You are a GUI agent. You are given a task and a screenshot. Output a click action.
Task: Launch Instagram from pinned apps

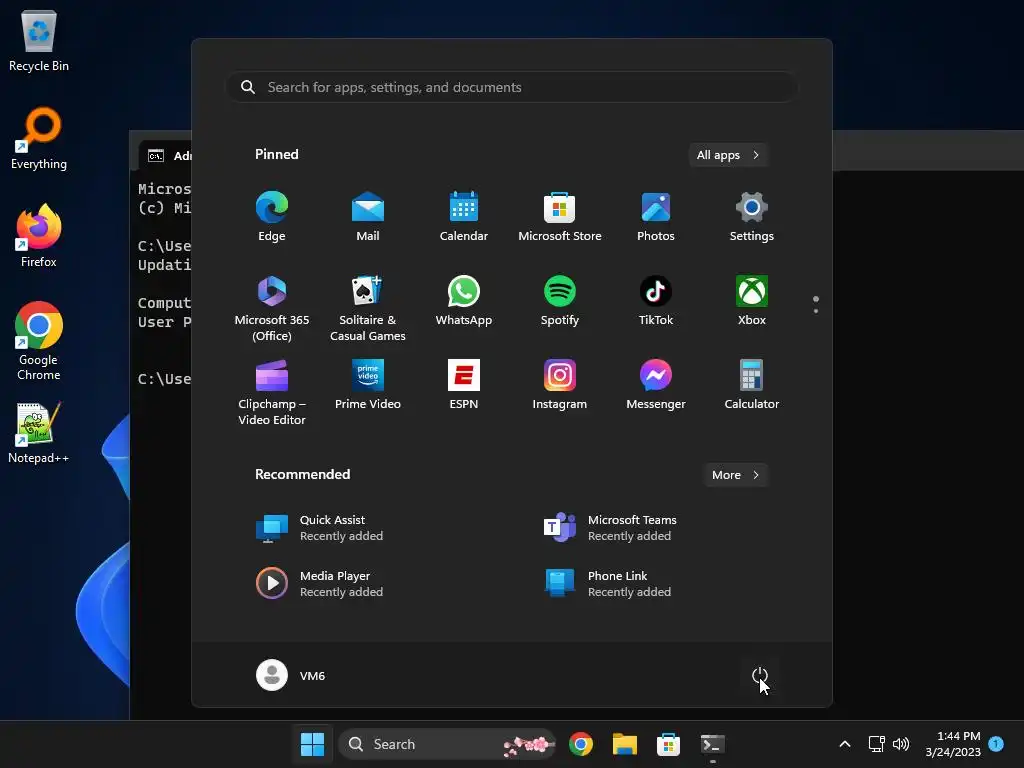tap(560, 385)
